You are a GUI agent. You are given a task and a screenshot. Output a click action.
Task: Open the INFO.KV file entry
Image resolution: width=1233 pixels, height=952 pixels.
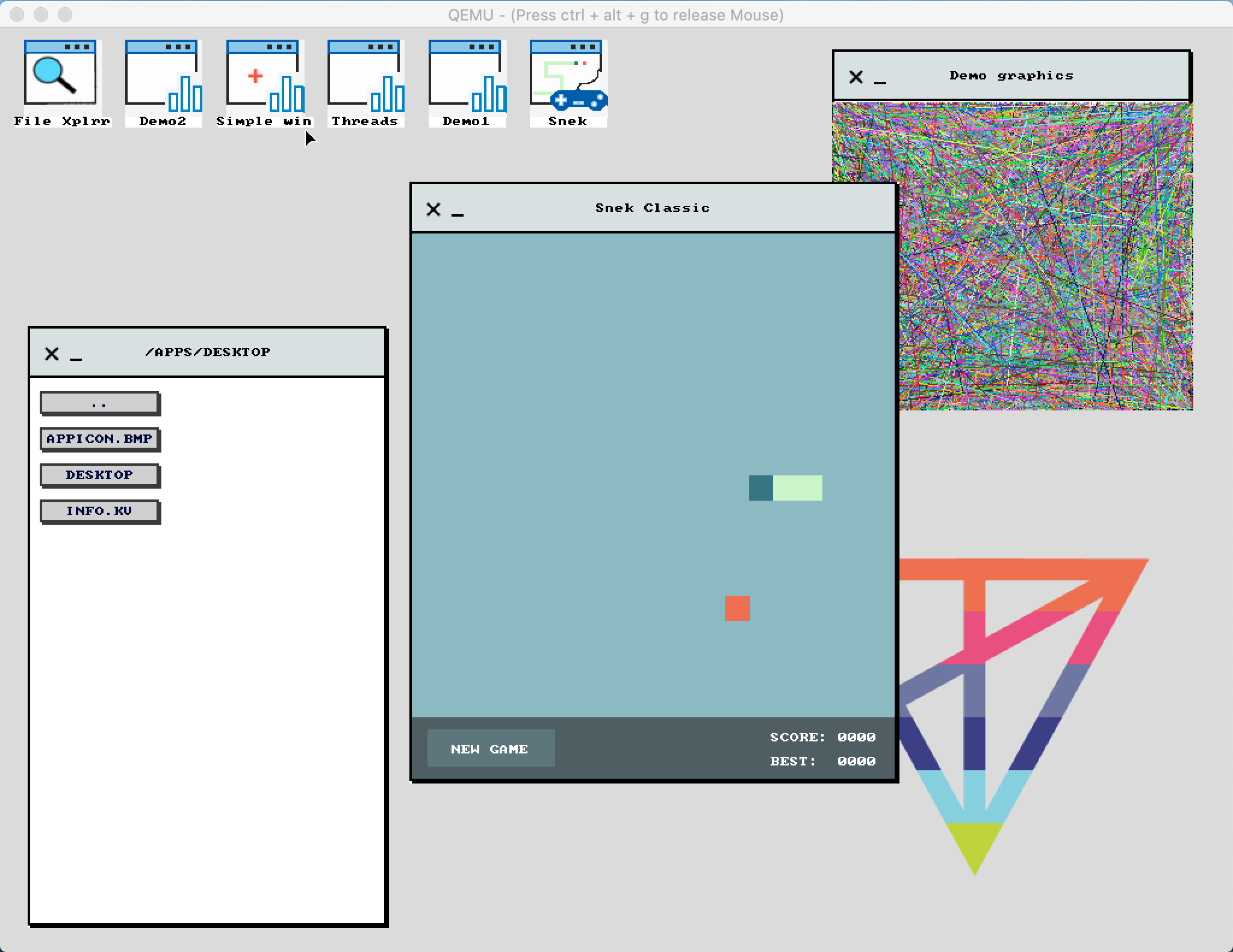(99, 511)
